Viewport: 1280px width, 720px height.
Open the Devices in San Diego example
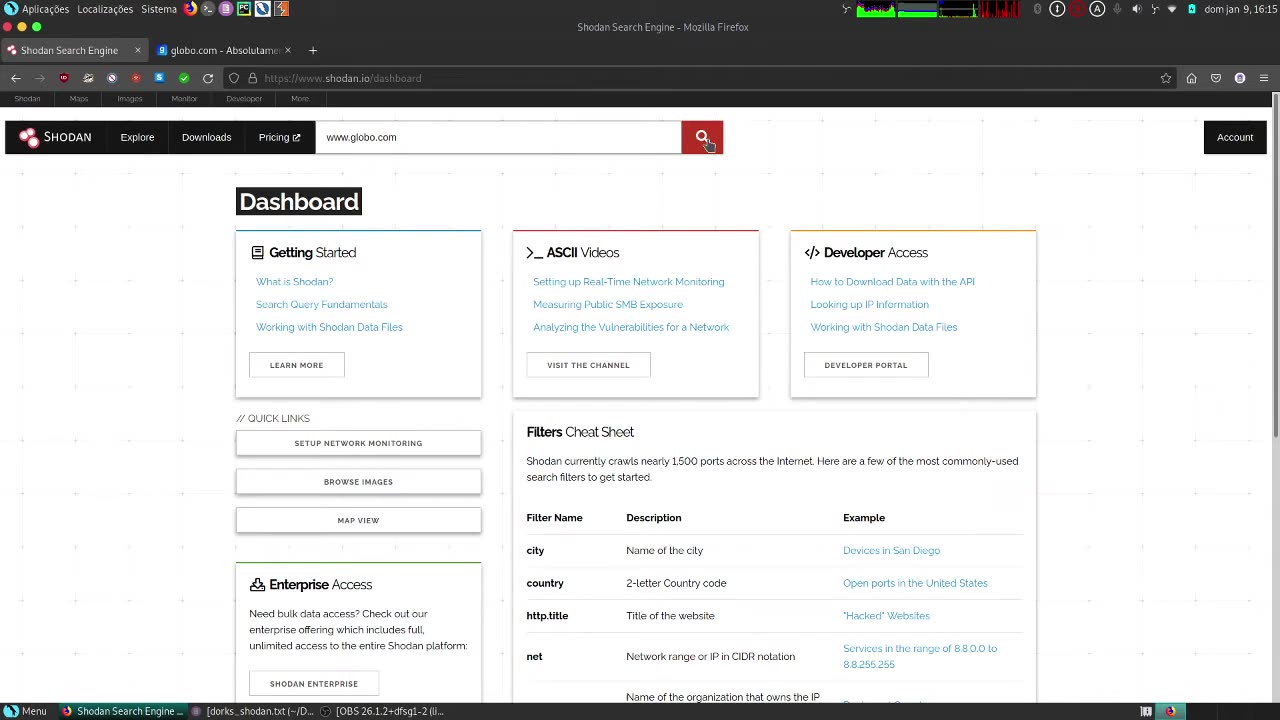(891, 551)
